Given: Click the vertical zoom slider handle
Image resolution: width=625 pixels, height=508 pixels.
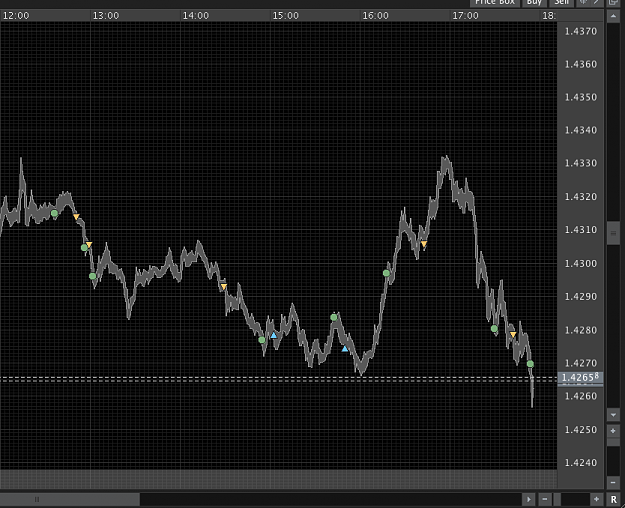Looking at the screenshot, I should [613, 442].
